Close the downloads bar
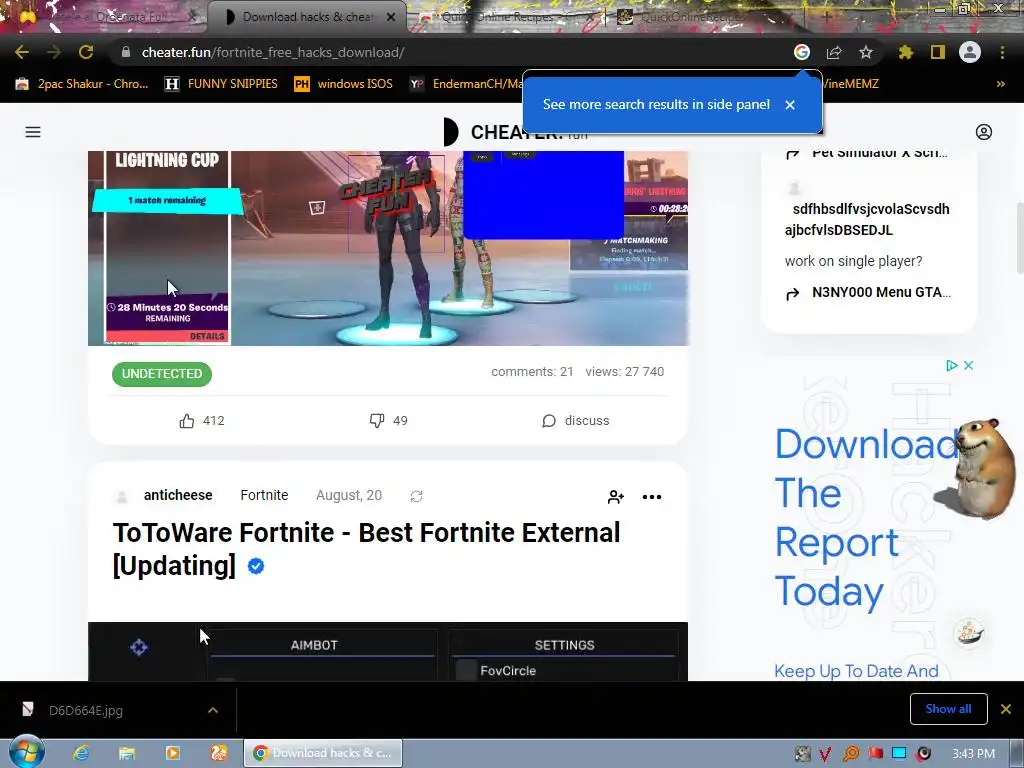The width and height of the screenshot is (1024, 768). point(1006,709)
